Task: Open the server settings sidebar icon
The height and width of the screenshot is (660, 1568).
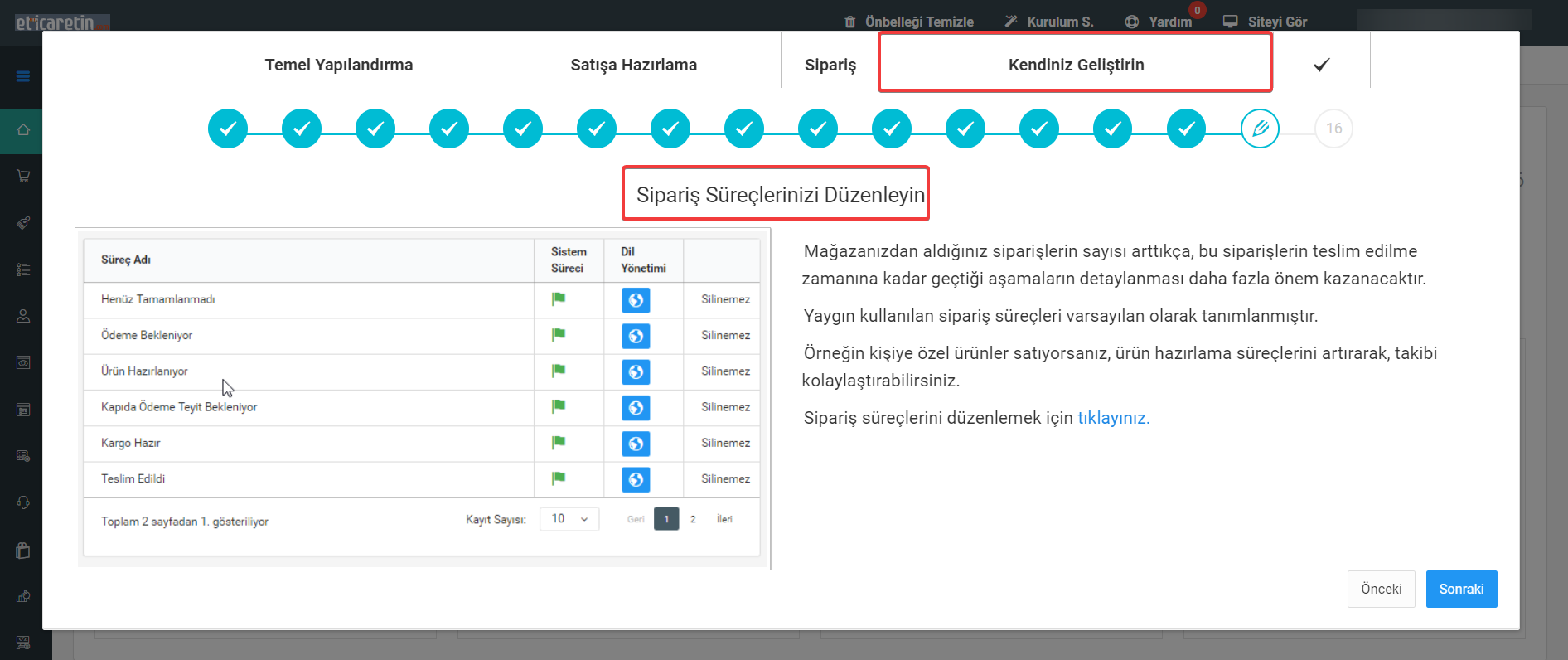Action: [23, 456]
